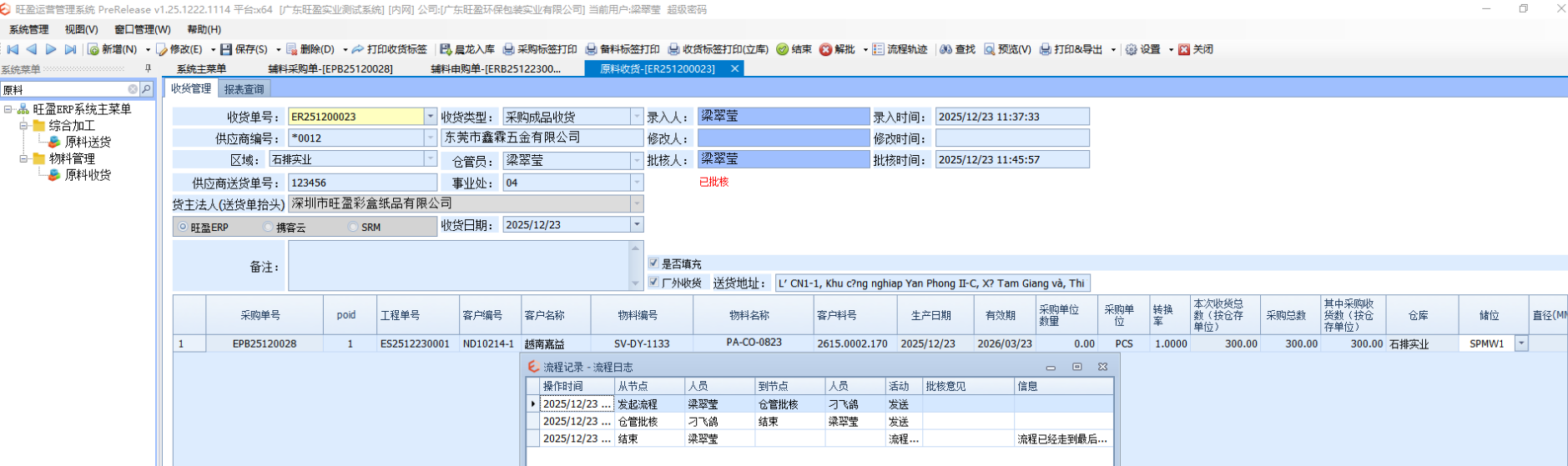
Task: Open the 解批 dropdown arrow
Action: [865, 50]
